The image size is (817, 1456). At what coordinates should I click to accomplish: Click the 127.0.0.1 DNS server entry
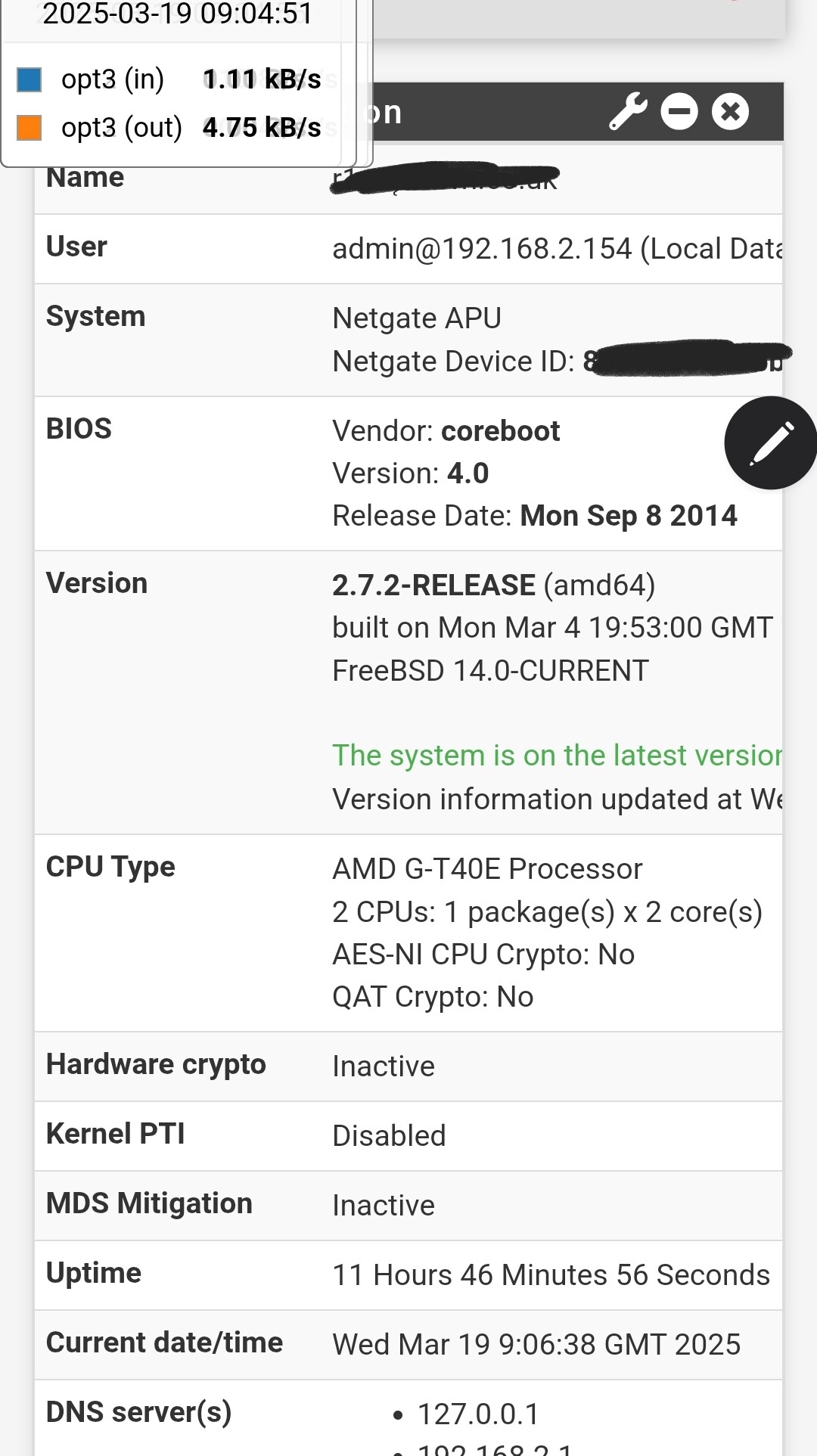(x=478, y=1414)
